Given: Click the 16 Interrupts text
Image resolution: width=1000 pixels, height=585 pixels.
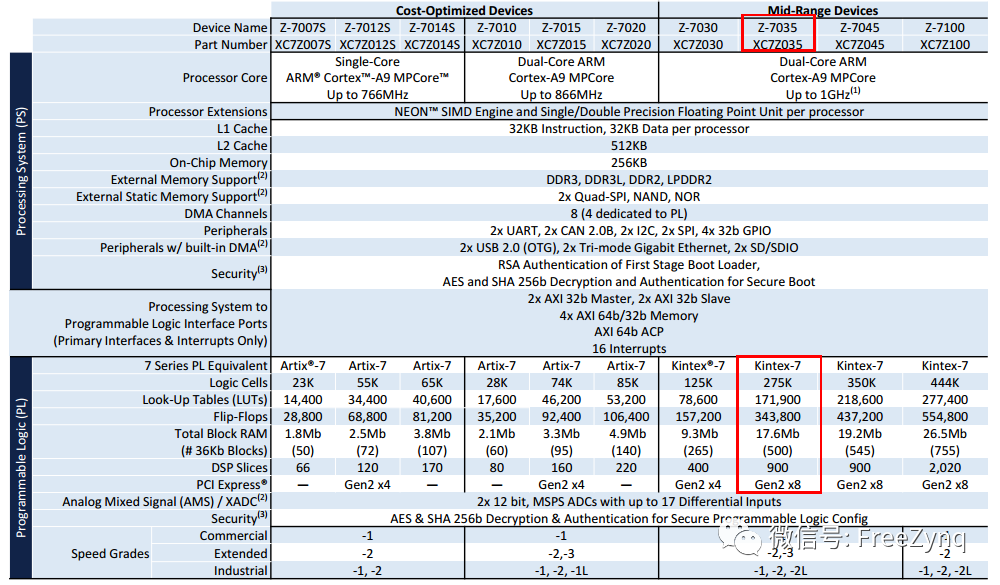Looking at the screenshot, I should tap(629, 349).
